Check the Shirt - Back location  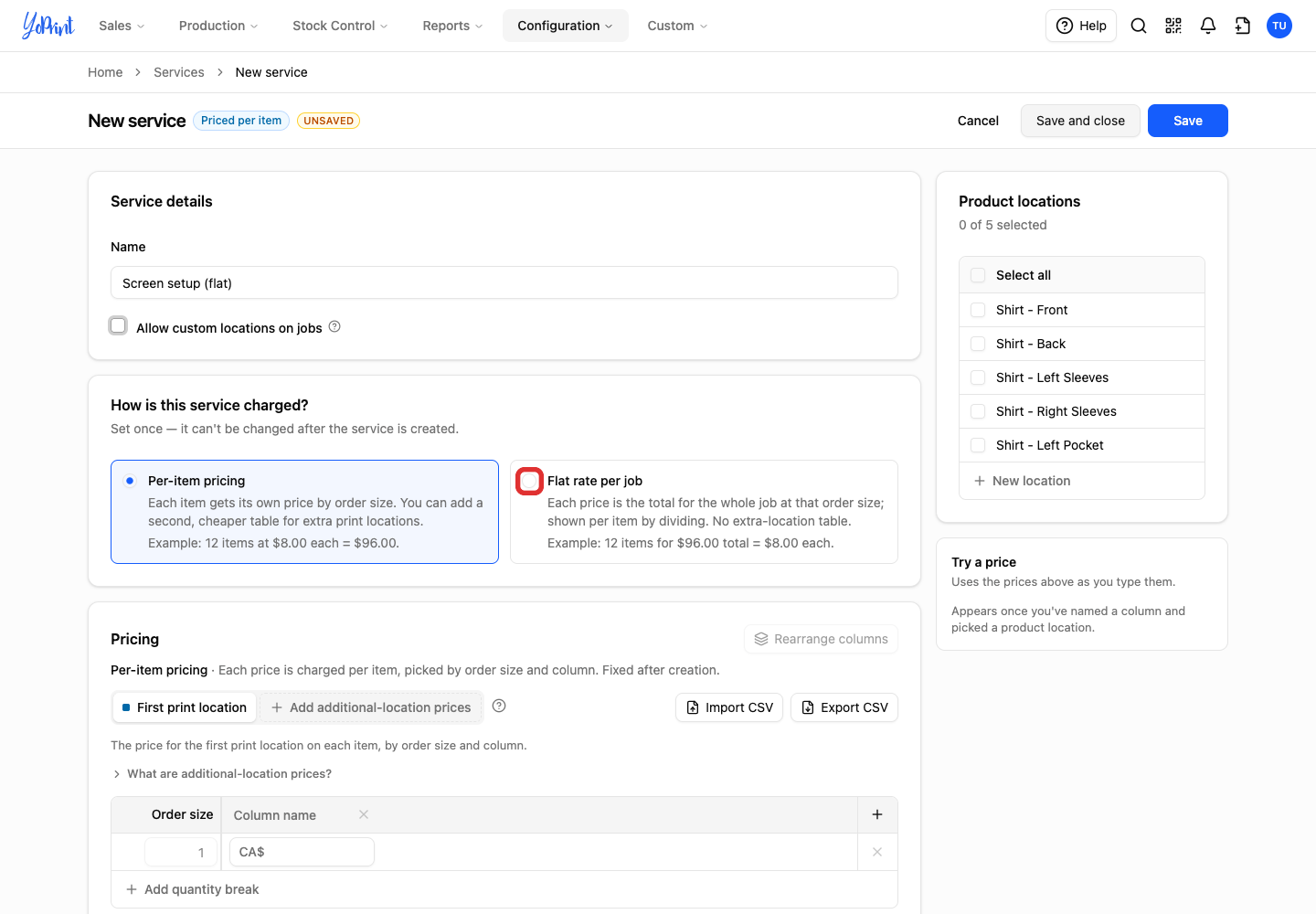click(978, 344)
